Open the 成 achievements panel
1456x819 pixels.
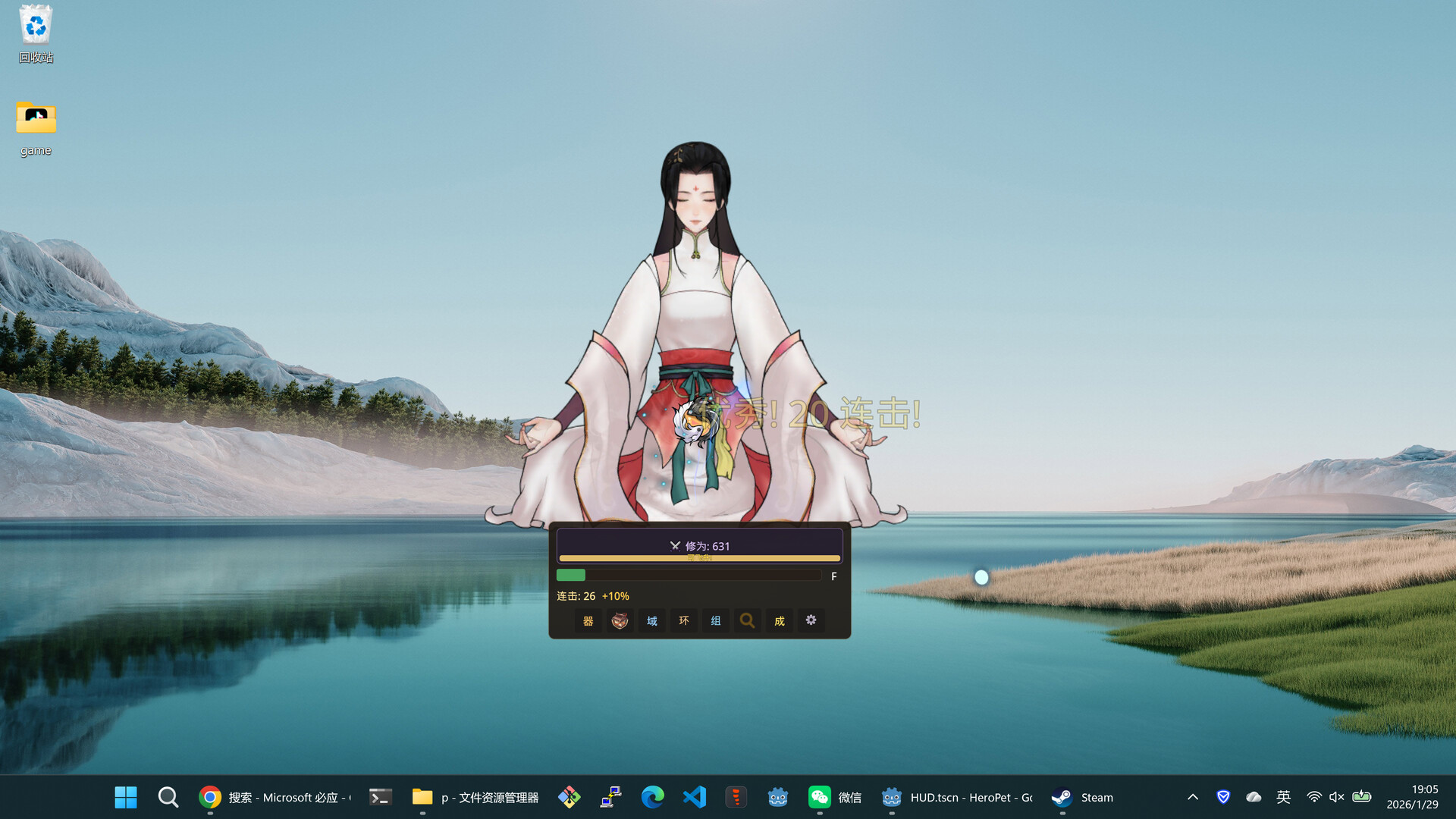(779, 620)
